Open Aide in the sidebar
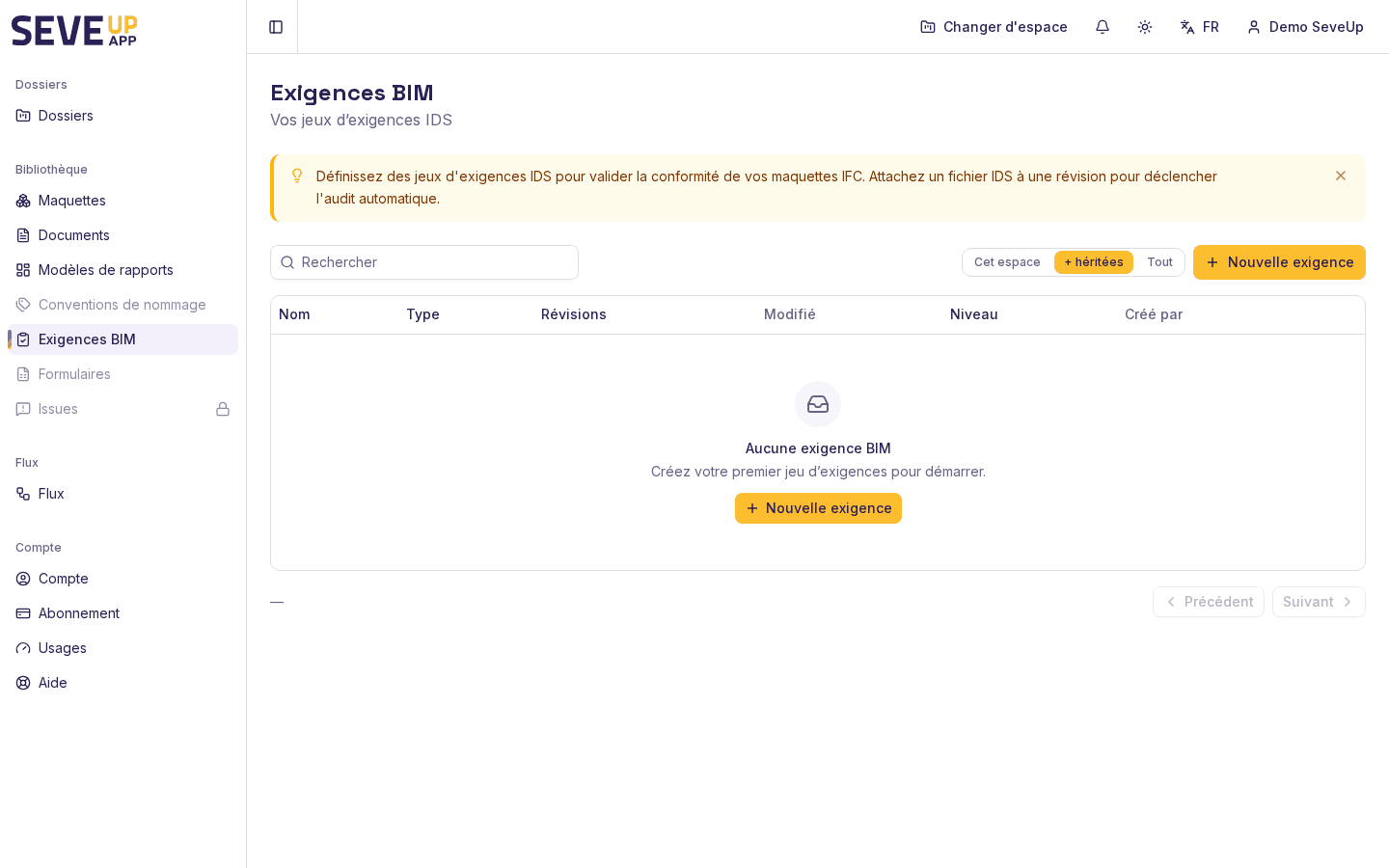This screenshot has height=868, width=1389. 123,683
